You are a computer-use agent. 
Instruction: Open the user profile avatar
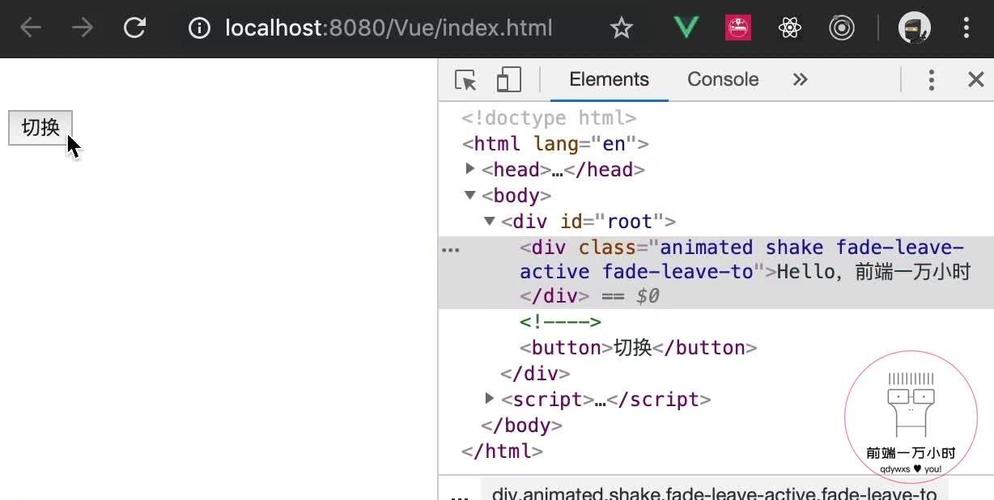click(x=914, y=28)
